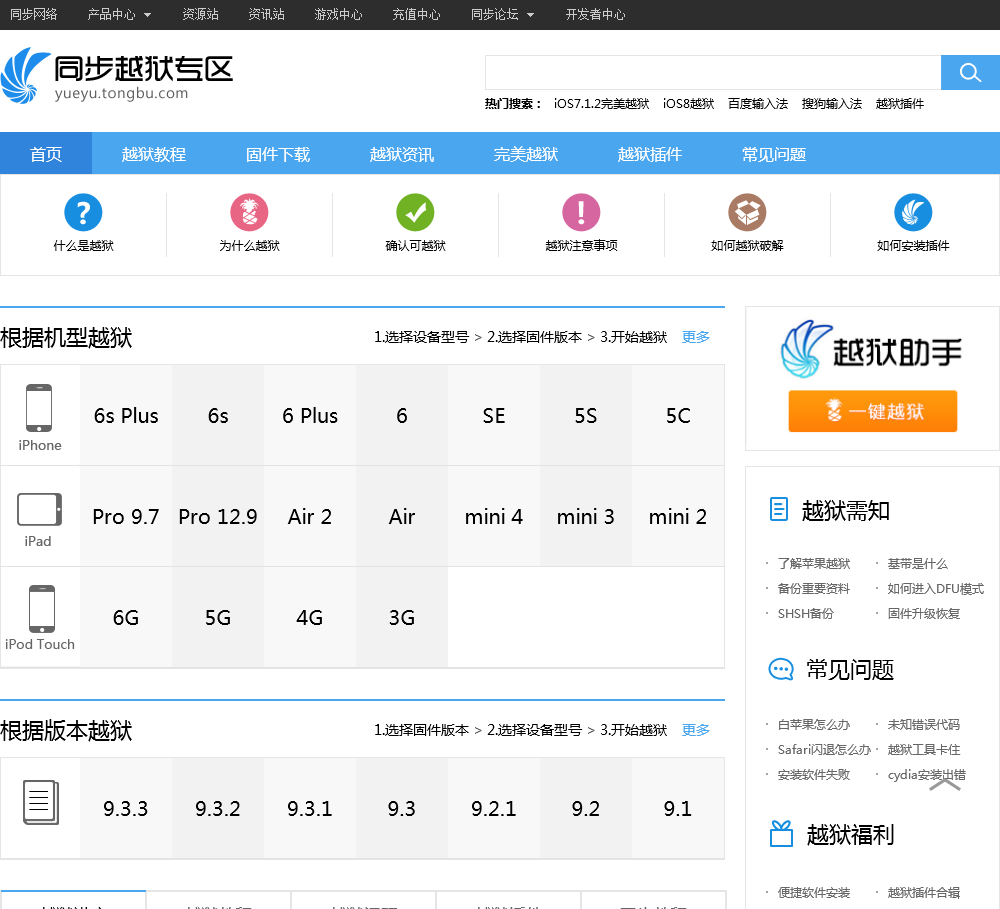Click the magnifier search button
This screenshot has height=909, width=1000.
click(x=969, y=73)
